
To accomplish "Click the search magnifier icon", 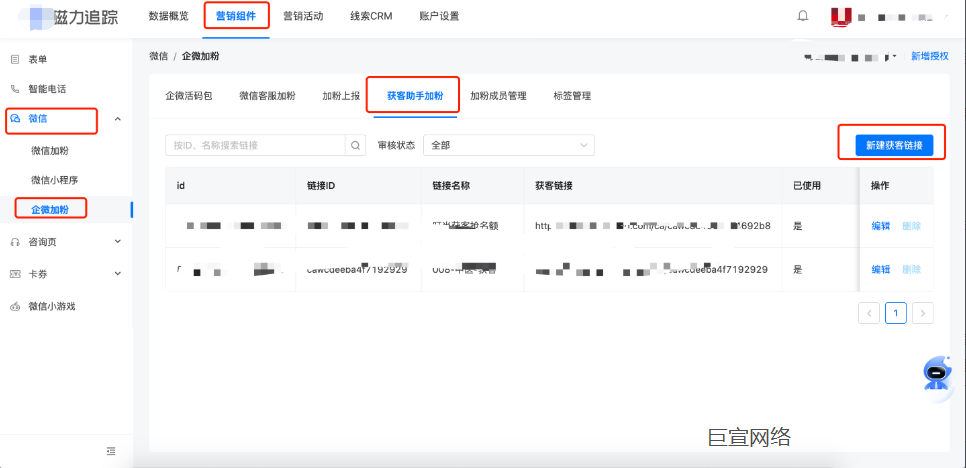I will 355,145.
